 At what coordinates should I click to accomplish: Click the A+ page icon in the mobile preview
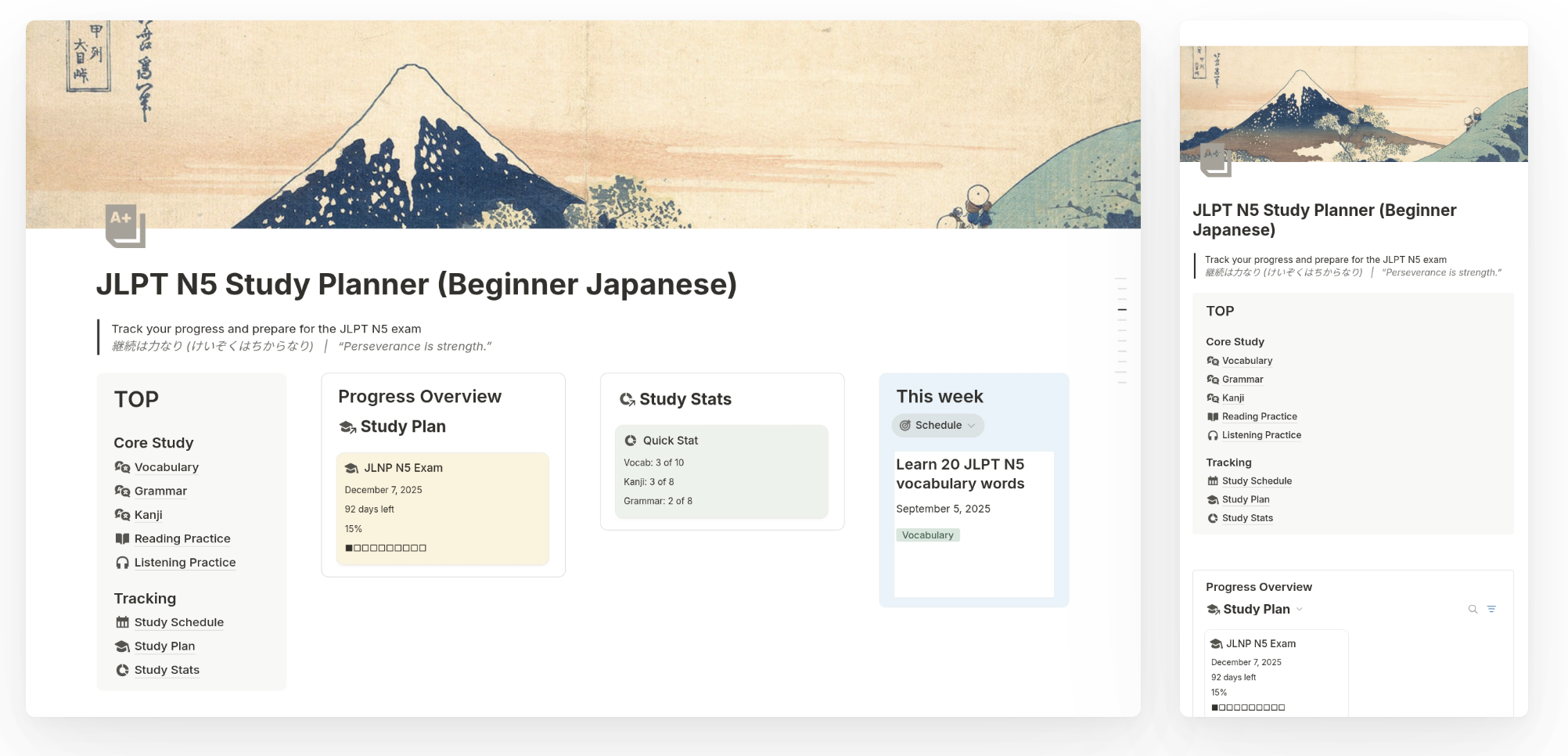[1215, 160]
